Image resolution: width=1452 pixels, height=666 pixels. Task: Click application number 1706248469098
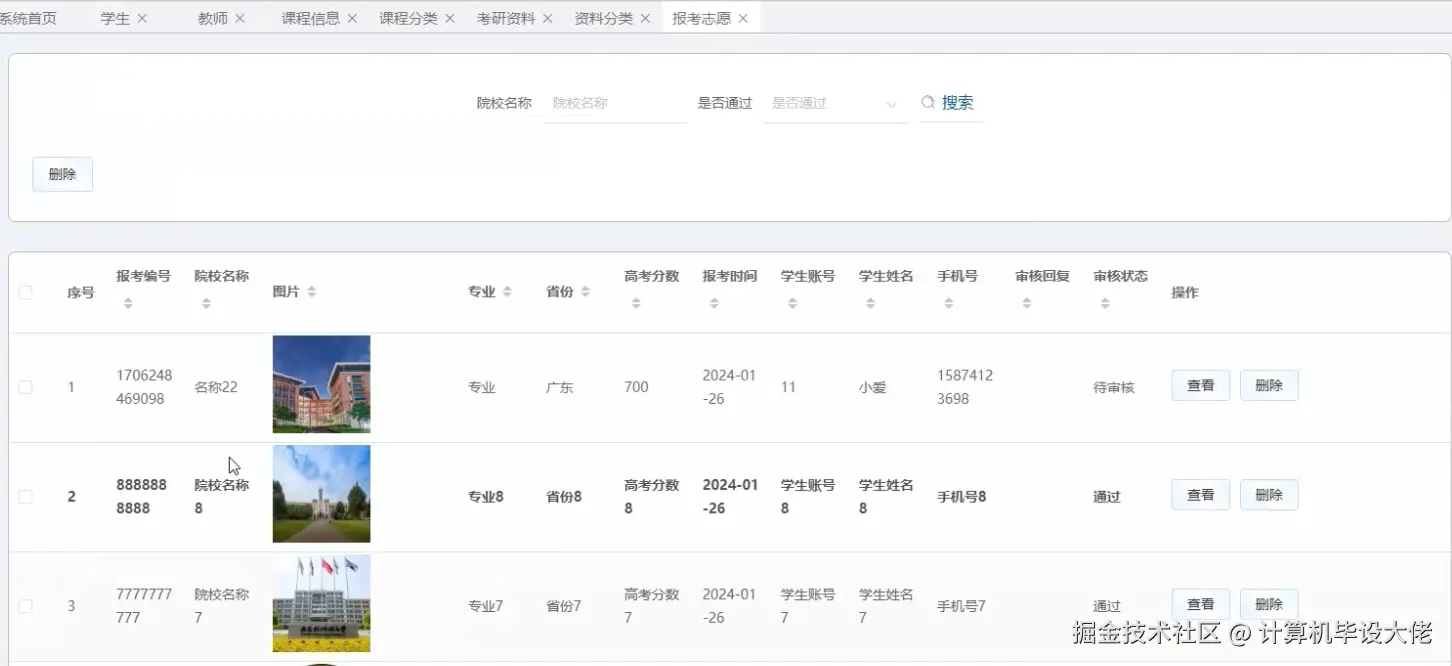144,387
